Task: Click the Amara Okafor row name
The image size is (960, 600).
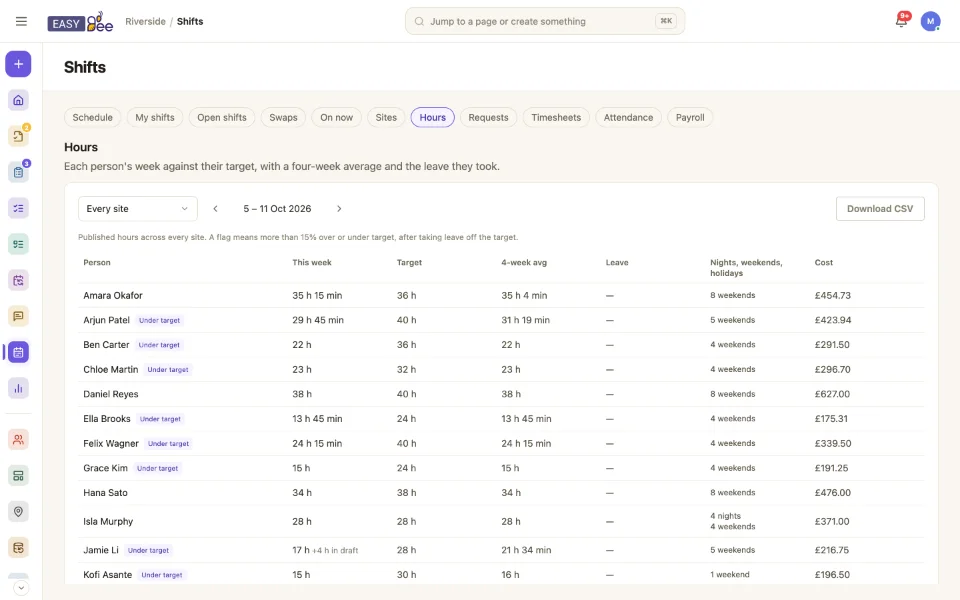Action: [113, 296]
